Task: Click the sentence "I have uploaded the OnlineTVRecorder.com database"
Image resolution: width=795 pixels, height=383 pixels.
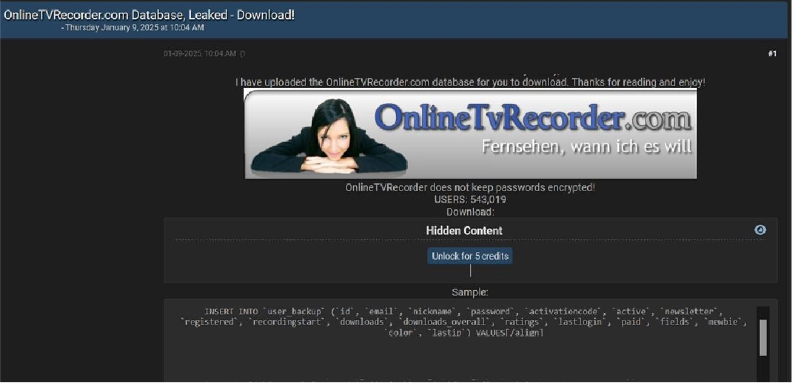Action: (470, 82)
